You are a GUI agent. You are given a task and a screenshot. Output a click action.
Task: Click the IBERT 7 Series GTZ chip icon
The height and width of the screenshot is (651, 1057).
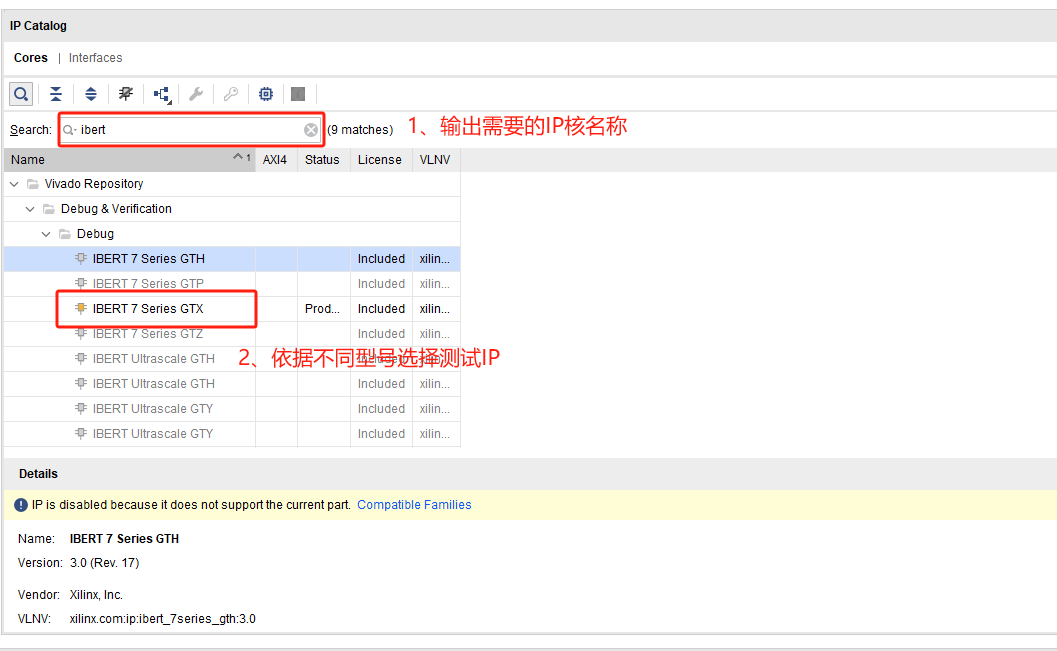tap(81, 333)
